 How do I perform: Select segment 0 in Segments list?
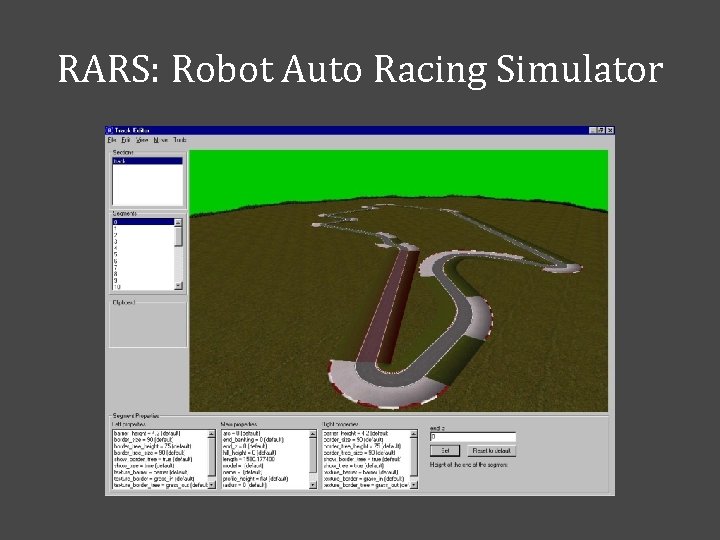143,222
